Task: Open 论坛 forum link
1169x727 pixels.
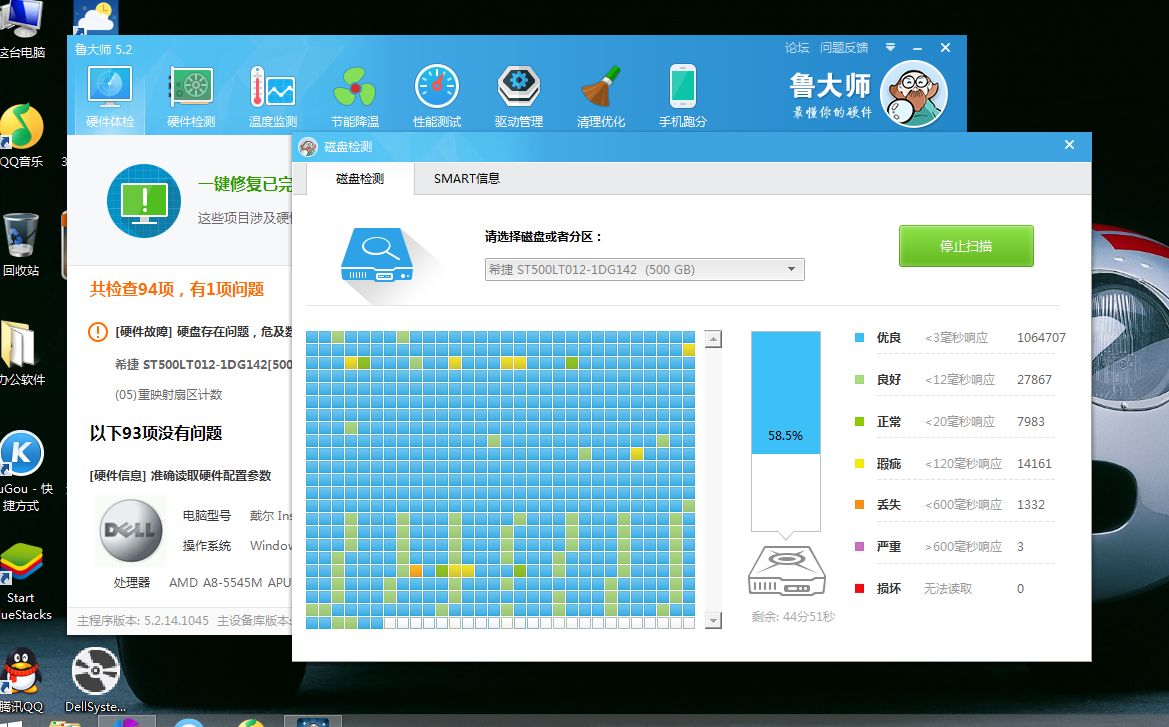Action: (796, 48)
